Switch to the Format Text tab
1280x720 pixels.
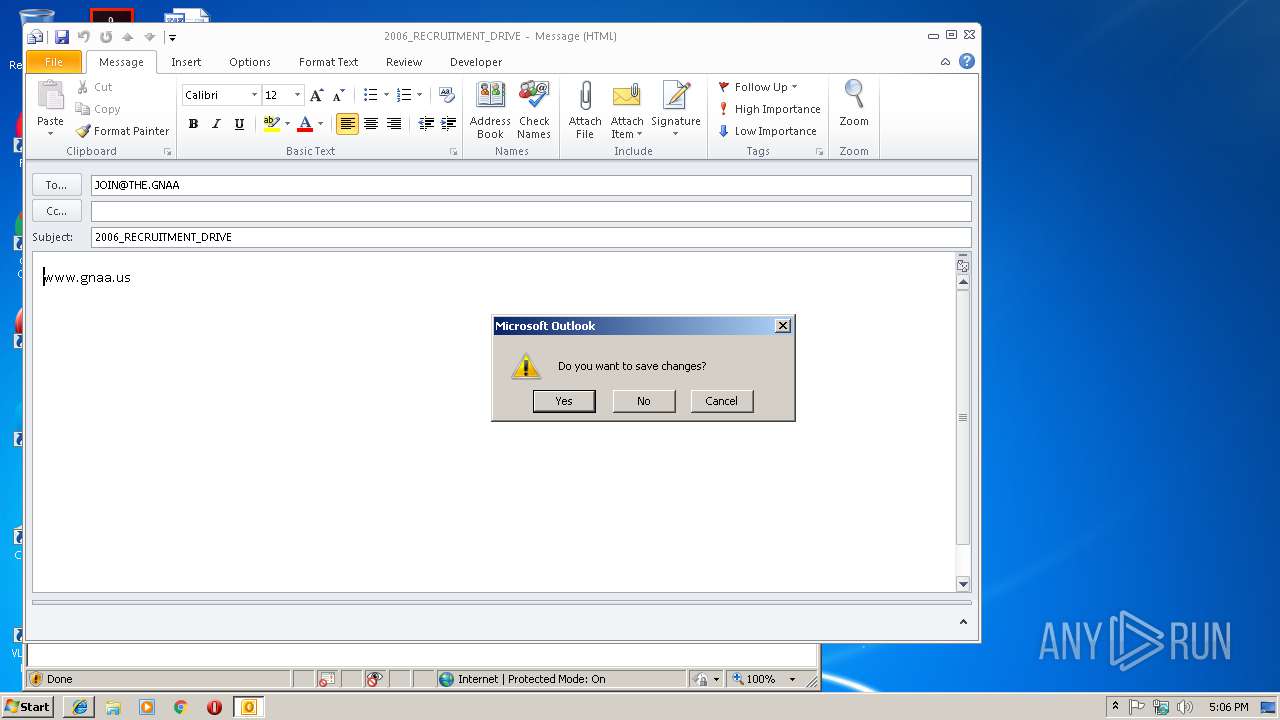click(x=328, y=62)
